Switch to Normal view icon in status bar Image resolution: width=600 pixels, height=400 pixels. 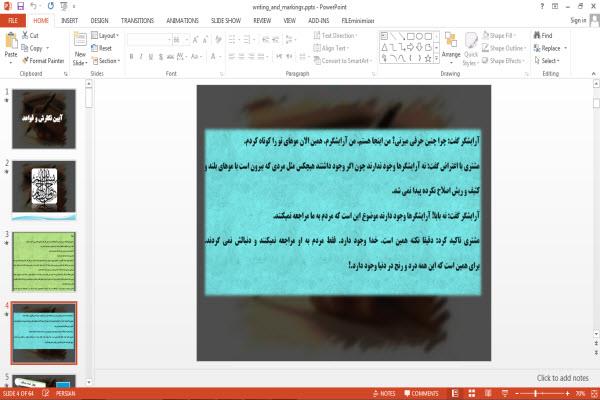click(455, 393)
